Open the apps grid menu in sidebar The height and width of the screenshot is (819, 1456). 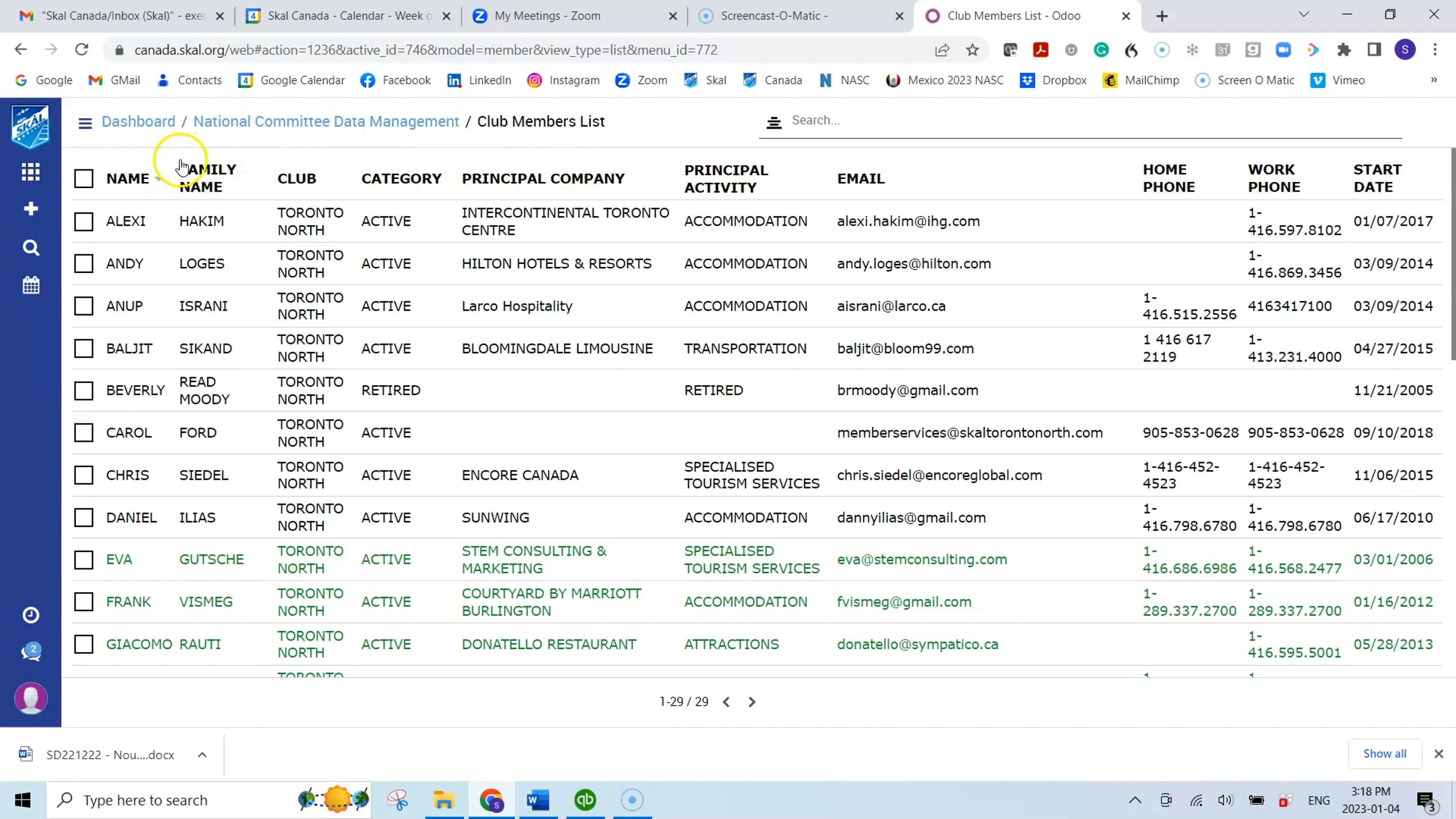[x=30, y=172]
